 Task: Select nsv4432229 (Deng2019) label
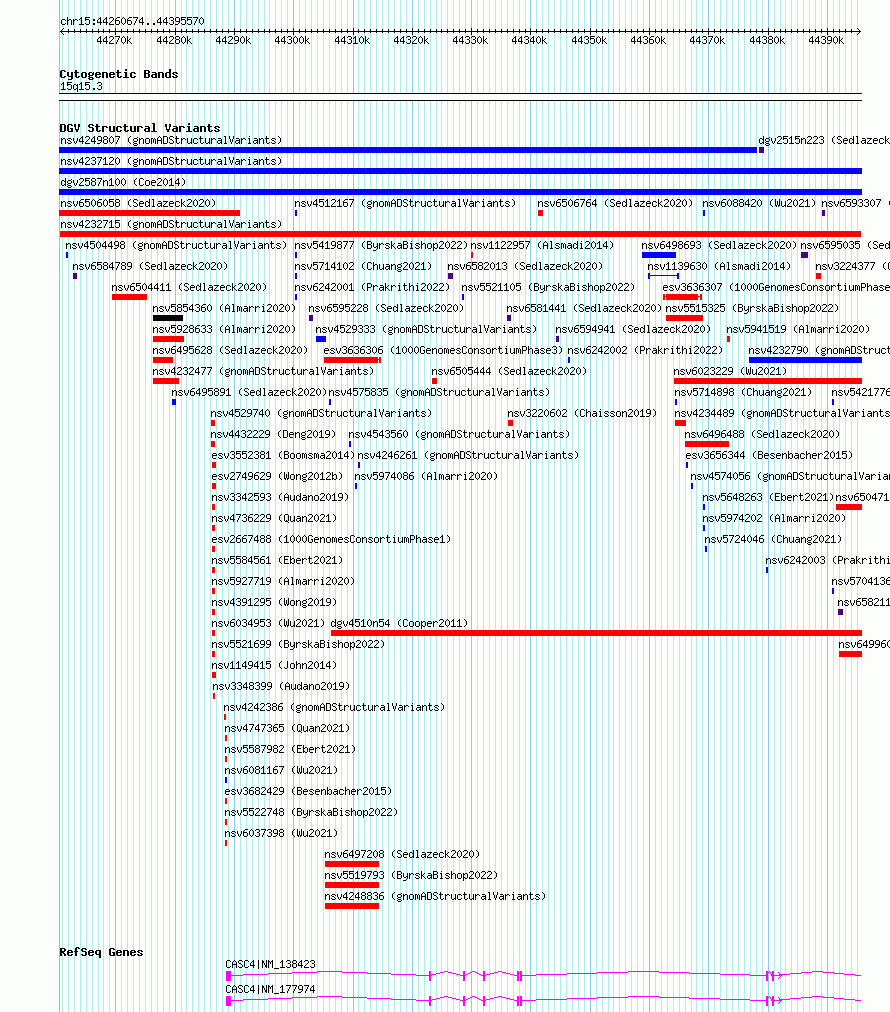coord(274,434)
